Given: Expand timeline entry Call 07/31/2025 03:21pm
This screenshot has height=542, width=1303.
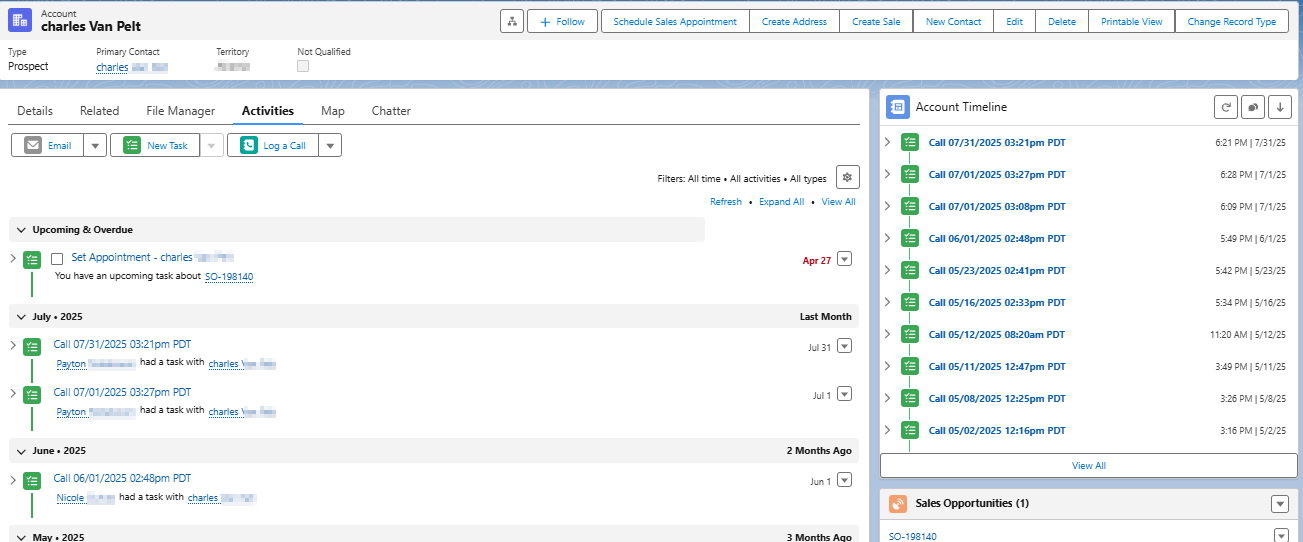Looking at the screenshot, I should (x=887, y=142).
